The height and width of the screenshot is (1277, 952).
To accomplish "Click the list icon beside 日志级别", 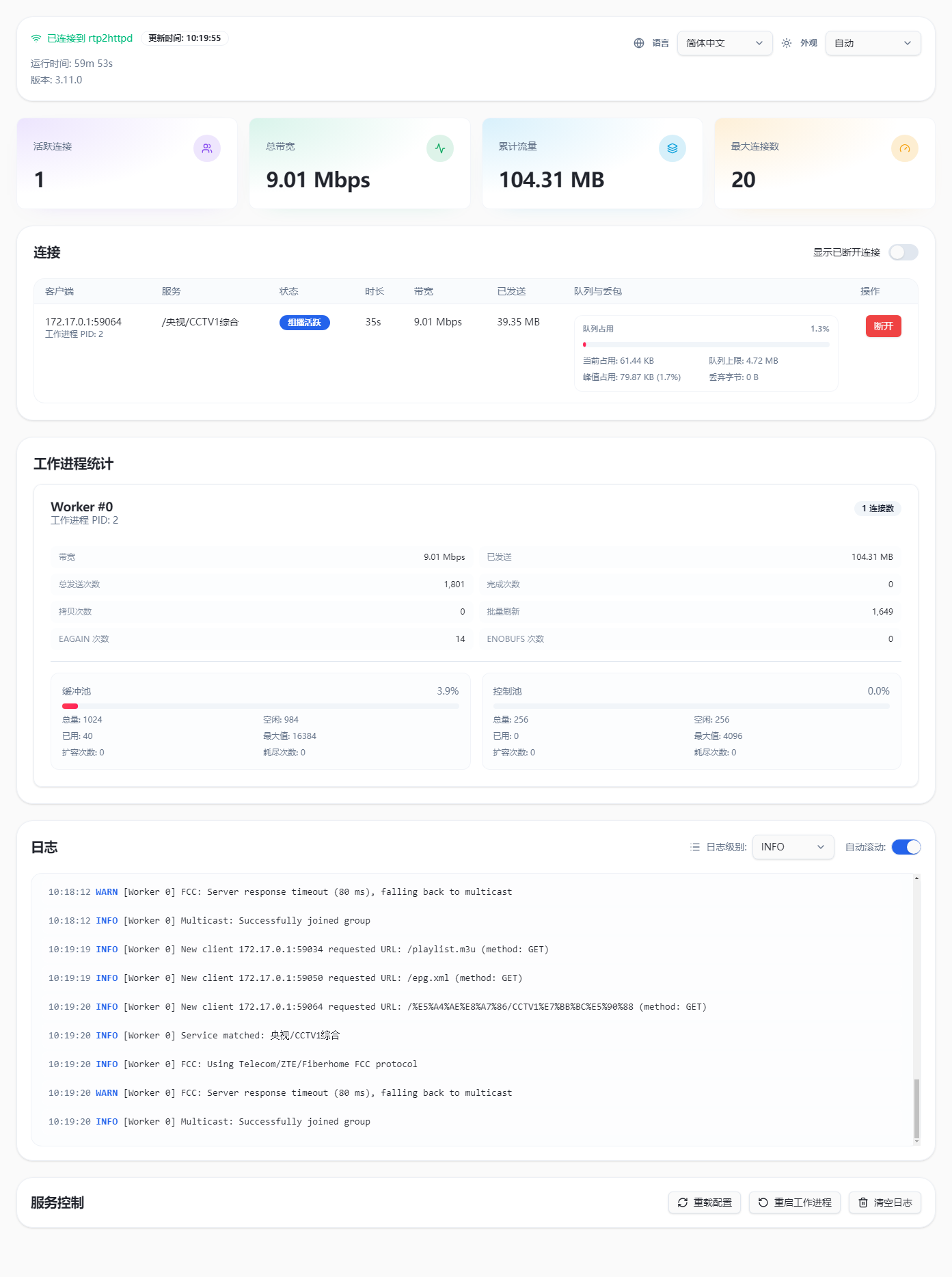I will [x=695, y=847].
